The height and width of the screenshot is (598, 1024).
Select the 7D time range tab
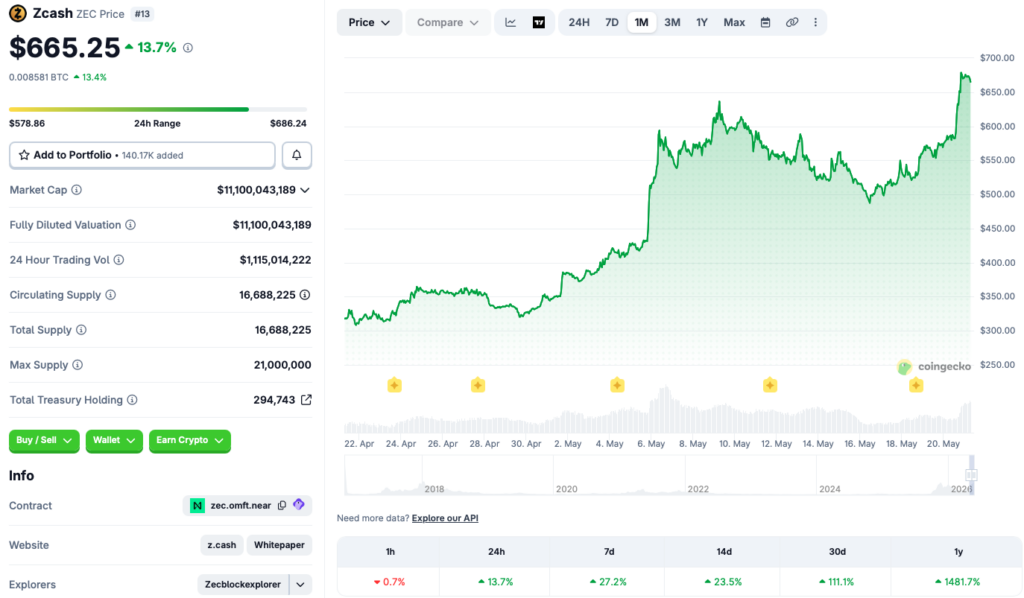pyautogui.click(x=611, y=22)
